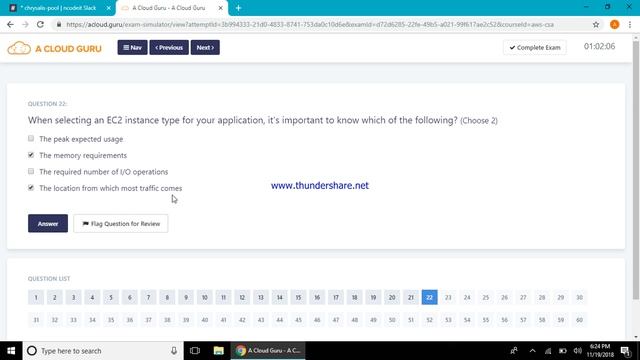
Task: Jump to question 60 in list
Action: pos(579,320)
